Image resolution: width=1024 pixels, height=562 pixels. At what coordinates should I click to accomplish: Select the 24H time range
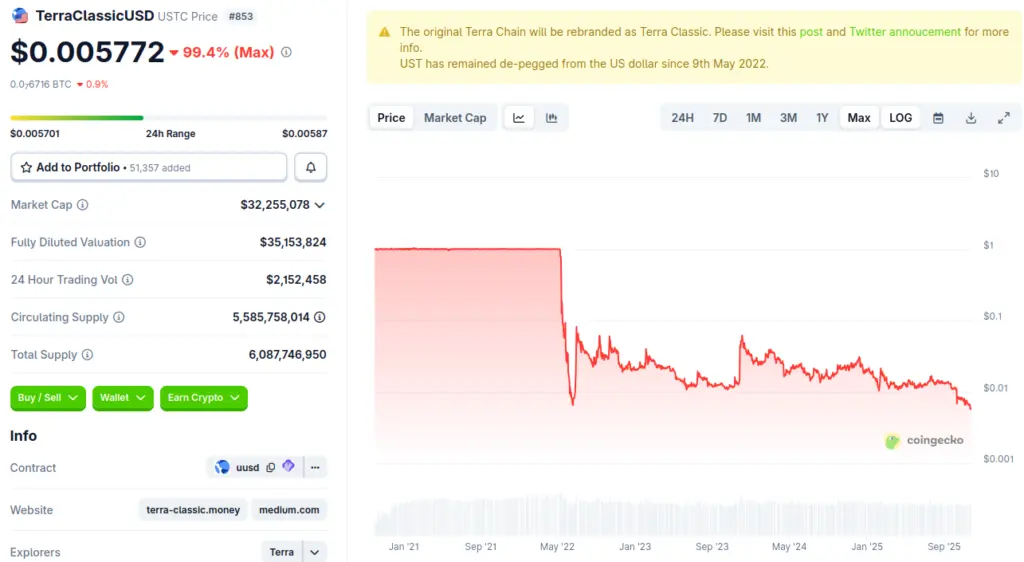coord(682,118)
